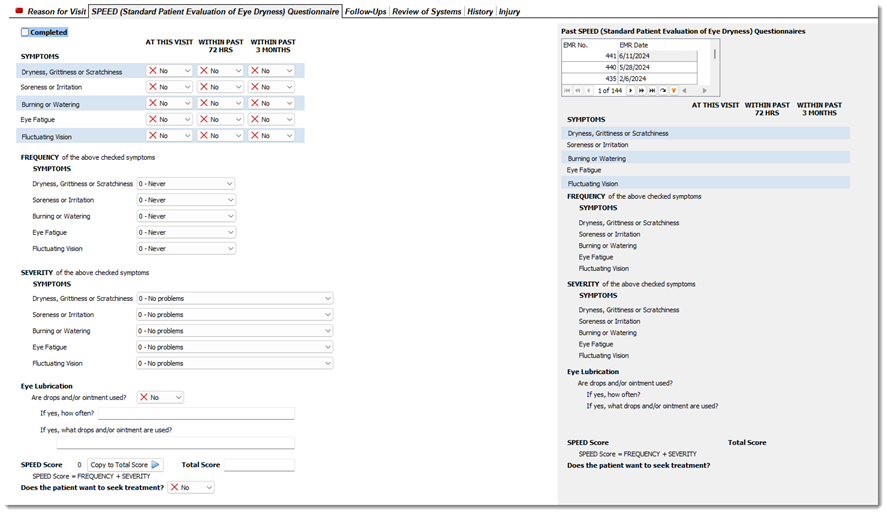Open Dryness Within Past 72 Hrs dropdown
Image resolution: width=887 pixels, height=514 pixels.
221,71
